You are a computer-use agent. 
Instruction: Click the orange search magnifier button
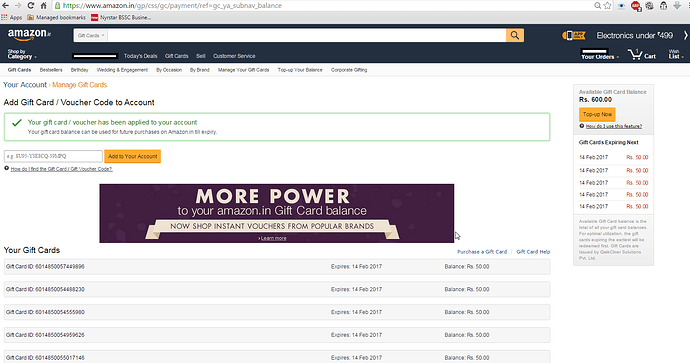(514, 35)
